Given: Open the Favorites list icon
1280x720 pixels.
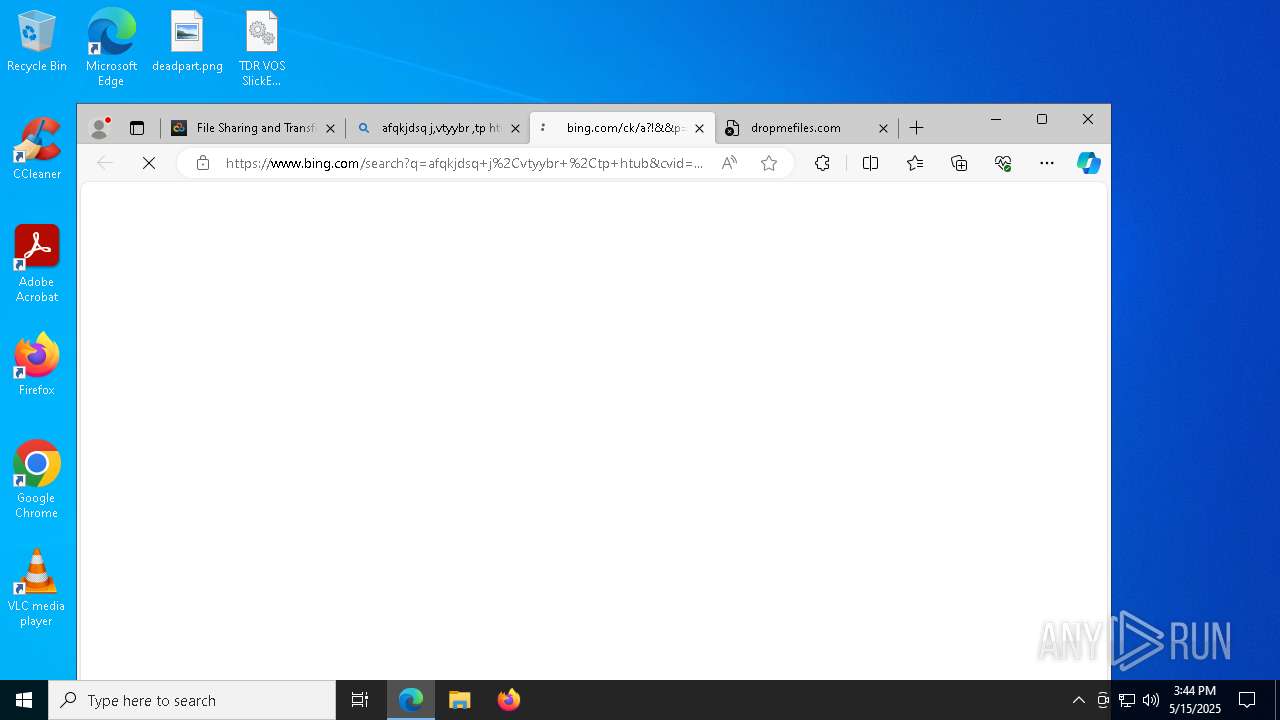Looking at the screenshot, I should tap(915, 163).
